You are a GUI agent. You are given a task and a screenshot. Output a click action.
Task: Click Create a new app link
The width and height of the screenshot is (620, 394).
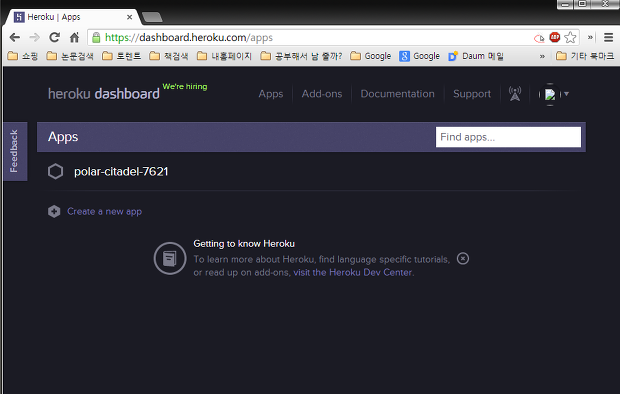(104, 212)
